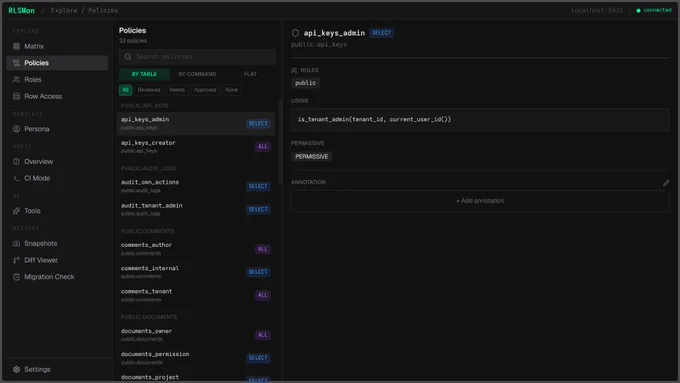Viewport: 680px width, 383px height.
Task: Open the Overview clock icon
Action: [x=16, y=161]
